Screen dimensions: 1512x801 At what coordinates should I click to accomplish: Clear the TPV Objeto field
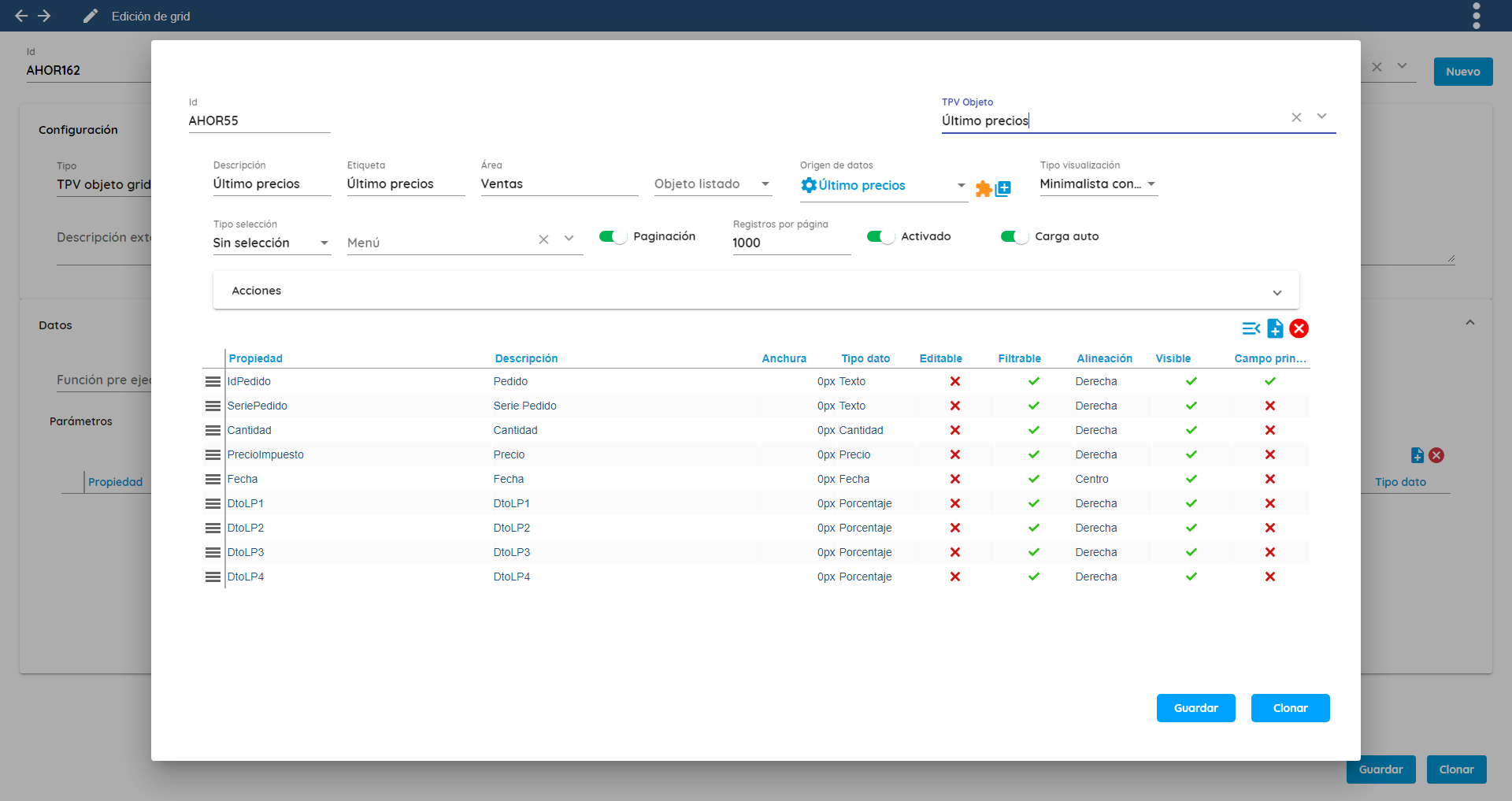(1296, 117)
